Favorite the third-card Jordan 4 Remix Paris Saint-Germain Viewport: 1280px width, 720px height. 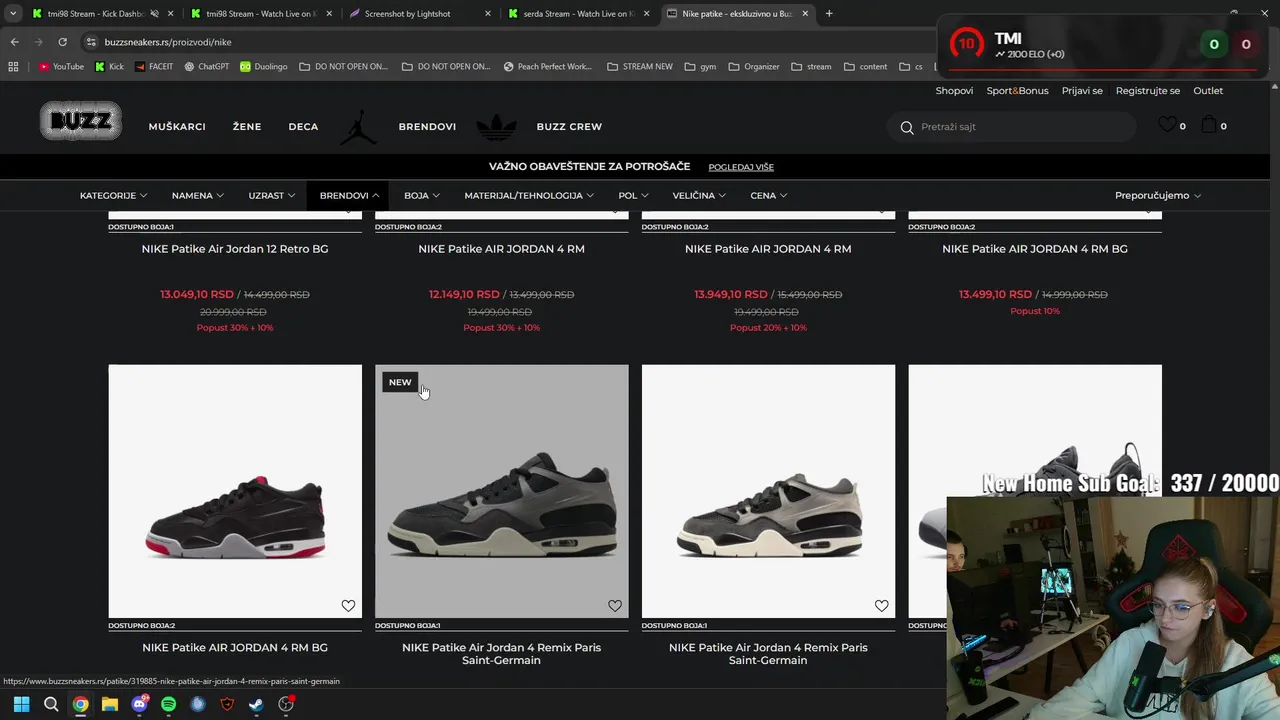coord(881,605)
